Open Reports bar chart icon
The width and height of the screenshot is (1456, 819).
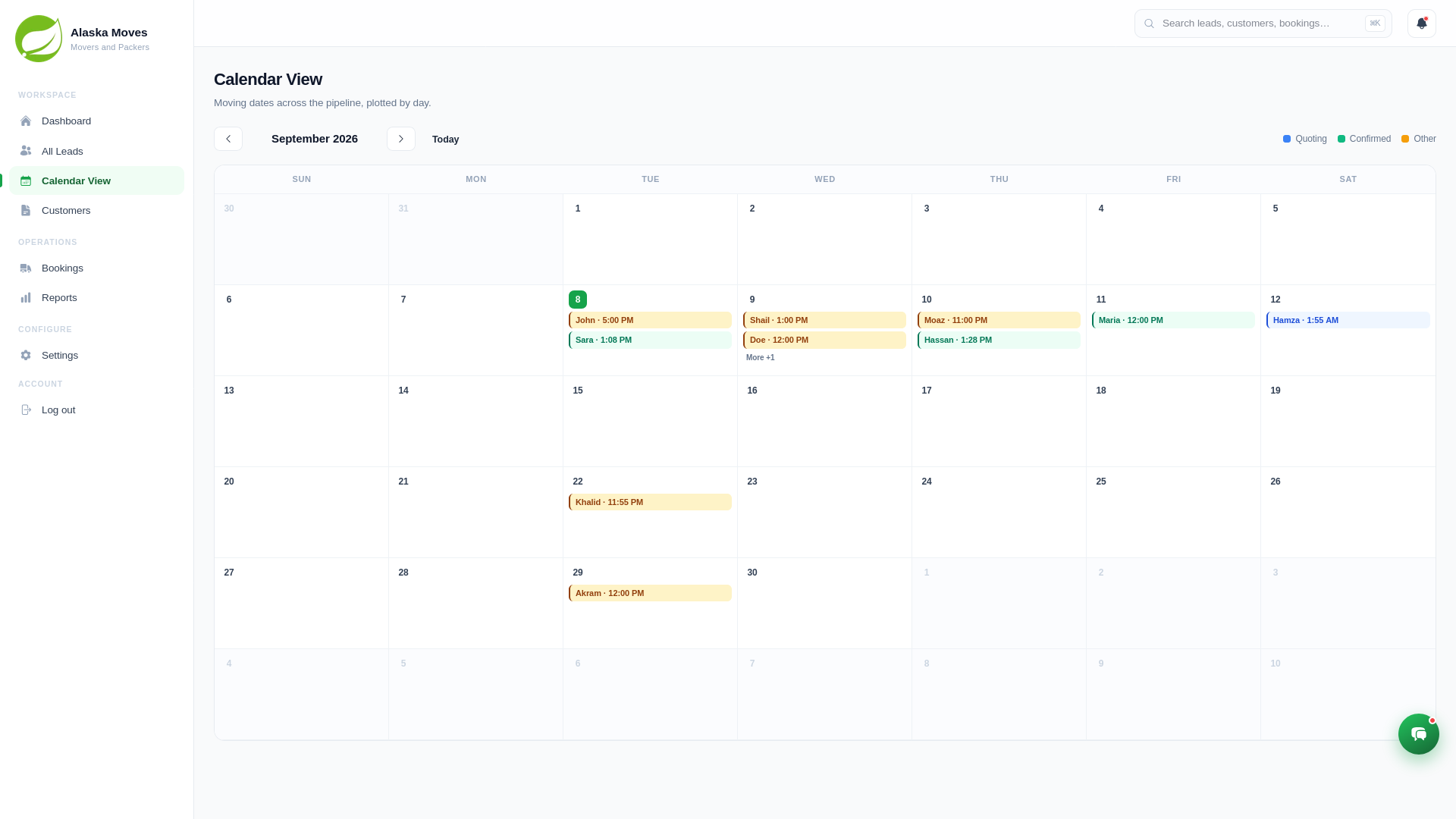(26, 298)
